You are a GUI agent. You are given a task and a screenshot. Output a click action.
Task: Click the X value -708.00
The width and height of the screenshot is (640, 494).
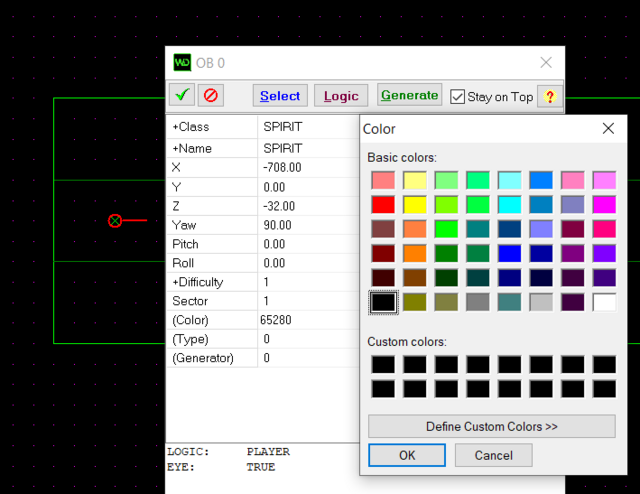[282, 167]
